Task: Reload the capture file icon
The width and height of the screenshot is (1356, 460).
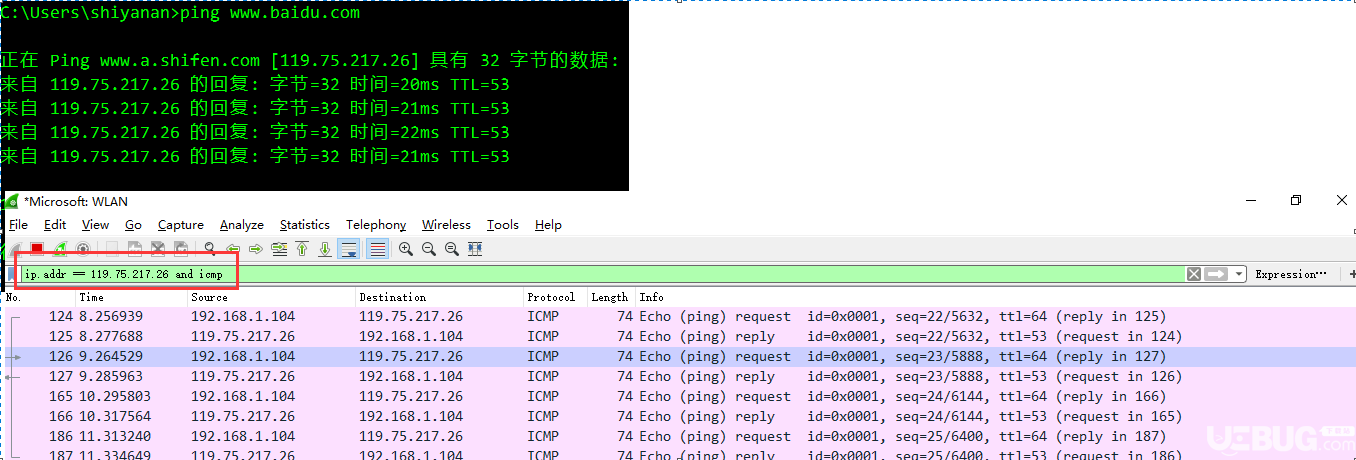Action: [181, 249]
